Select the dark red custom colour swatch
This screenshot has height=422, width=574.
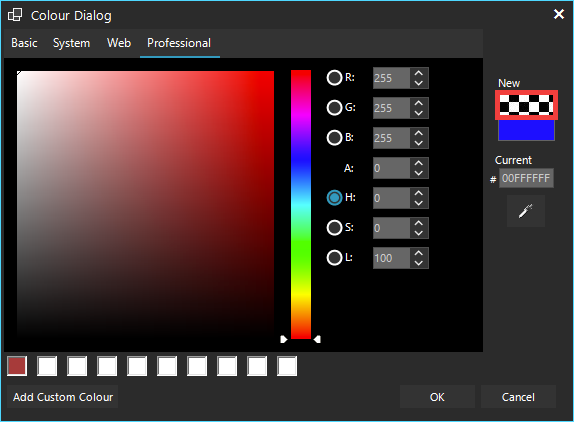pos(17,366)
